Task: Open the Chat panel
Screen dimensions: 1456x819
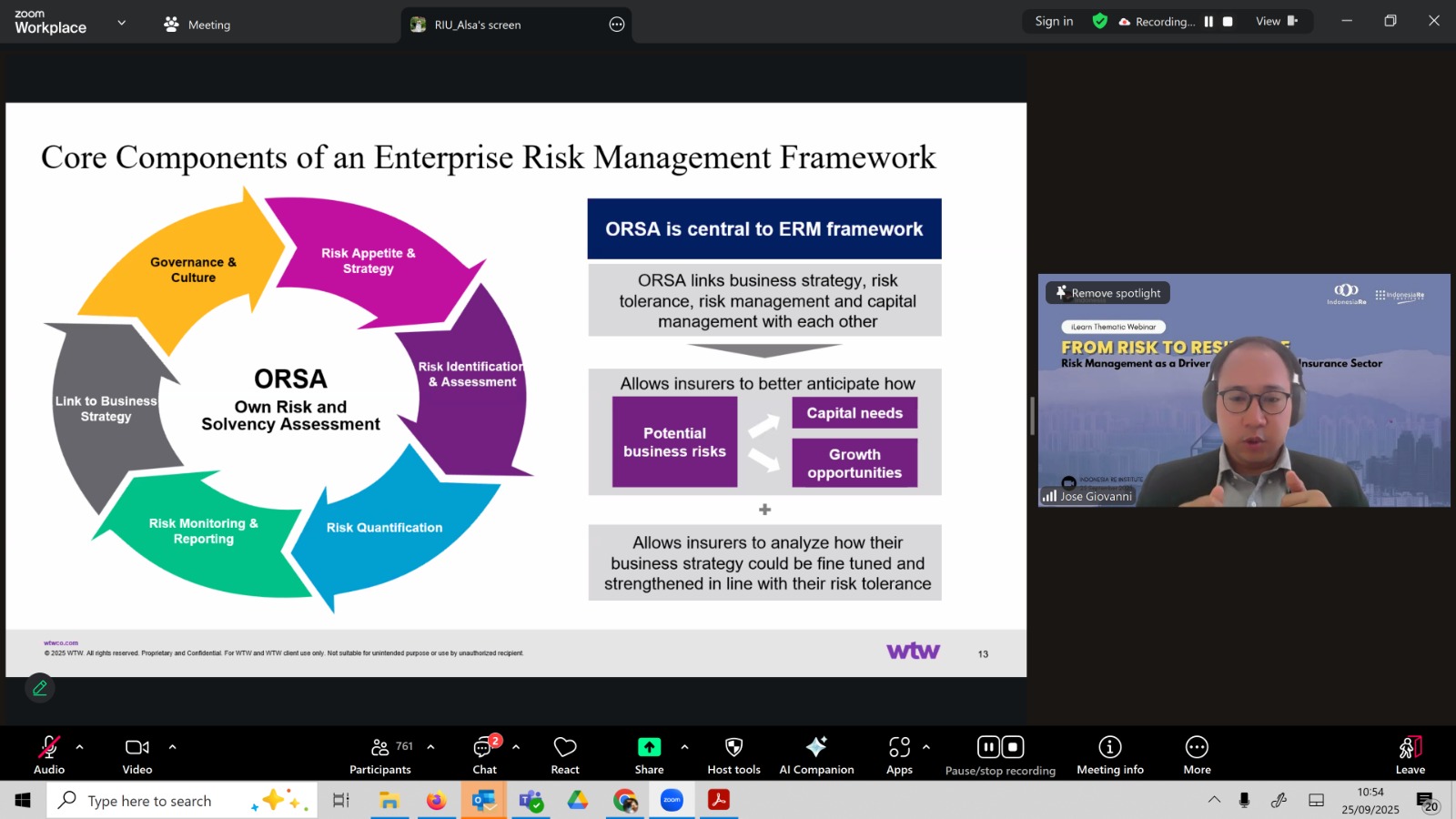Action: [x=484, y=754]
